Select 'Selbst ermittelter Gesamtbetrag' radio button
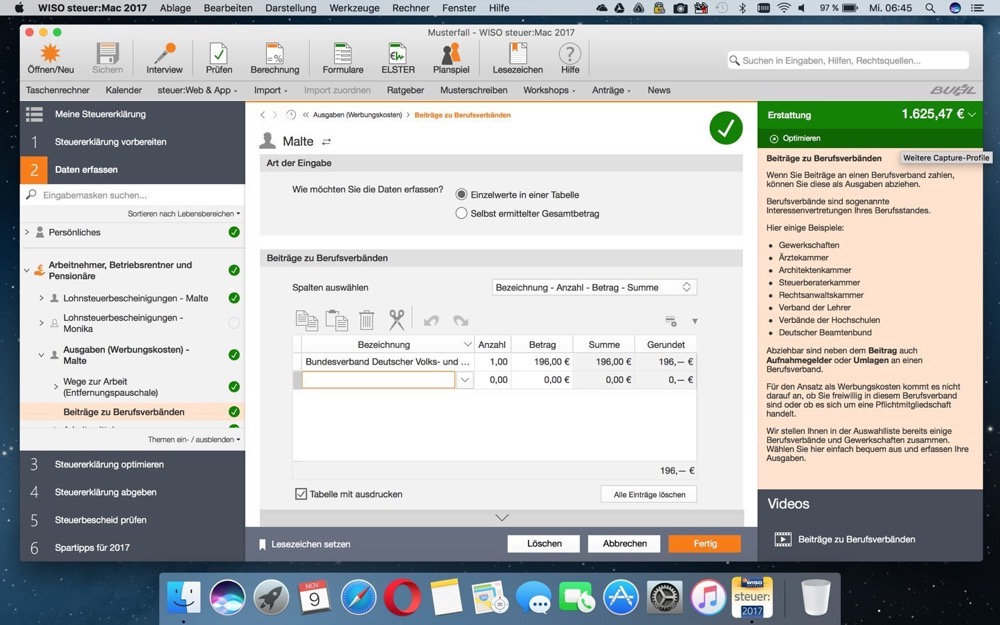Viewport: 1000px width, 625px height. (461, 213)
